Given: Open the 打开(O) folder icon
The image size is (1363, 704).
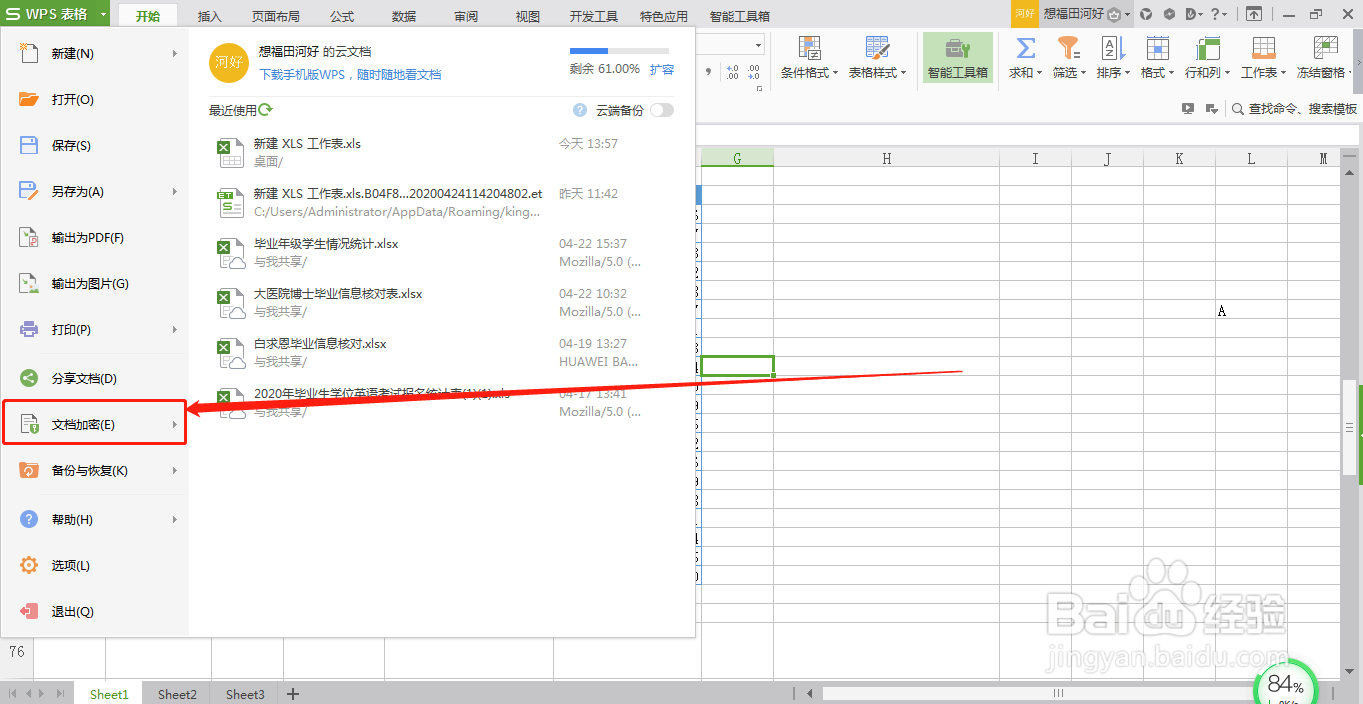Looking at the screenshot, I should (x=29, y=99).
